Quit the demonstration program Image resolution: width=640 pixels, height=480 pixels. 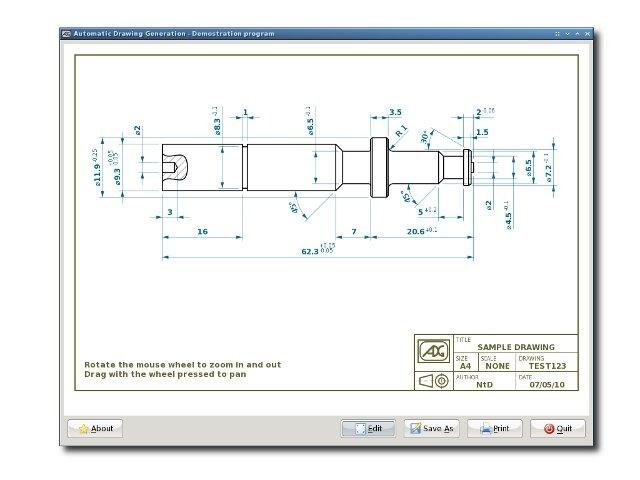pos(558,428)
